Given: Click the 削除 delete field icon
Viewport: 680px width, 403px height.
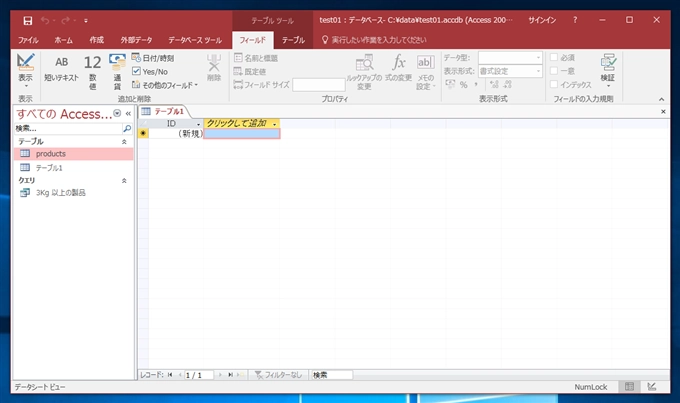Looking at the screenshot, I should coord(214,68).
